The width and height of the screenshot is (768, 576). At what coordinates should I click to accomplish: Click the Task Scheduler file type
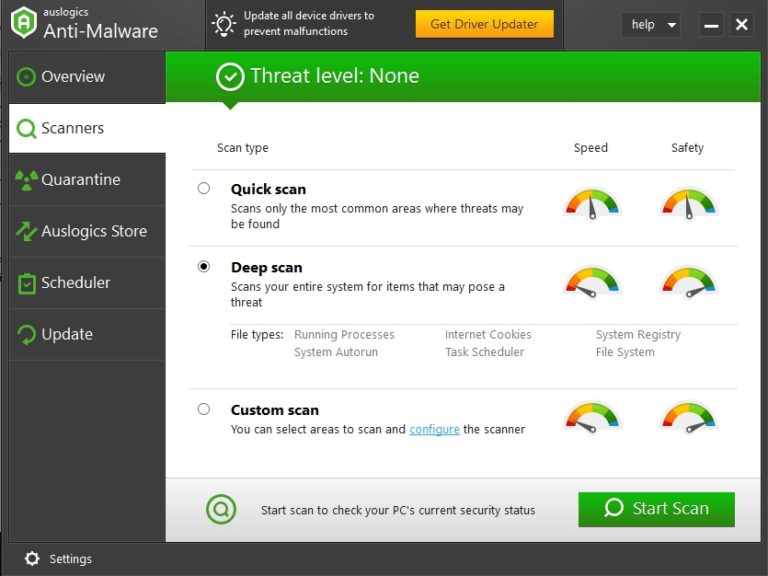tap(484, 352)
